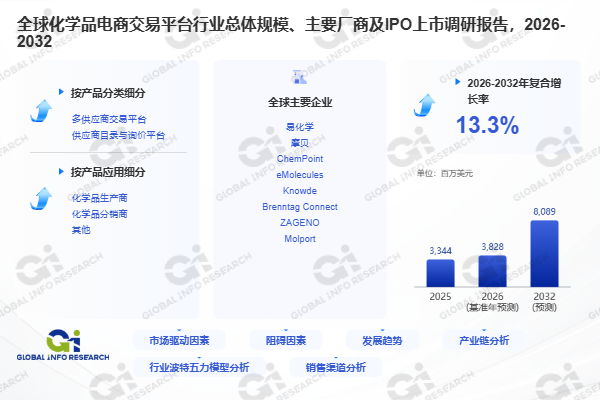Click the 8,089 value label

click(545, 212)
